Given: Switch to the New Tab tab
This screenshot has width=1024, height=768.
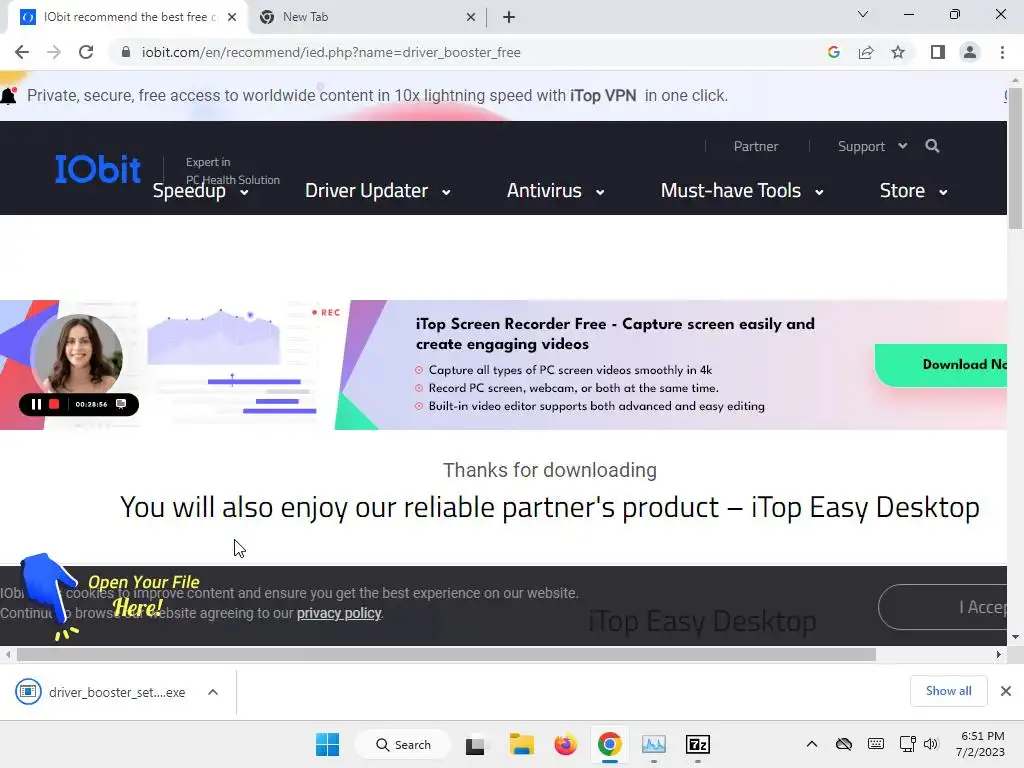Looking at the screenshot, I should coord(369,17).
